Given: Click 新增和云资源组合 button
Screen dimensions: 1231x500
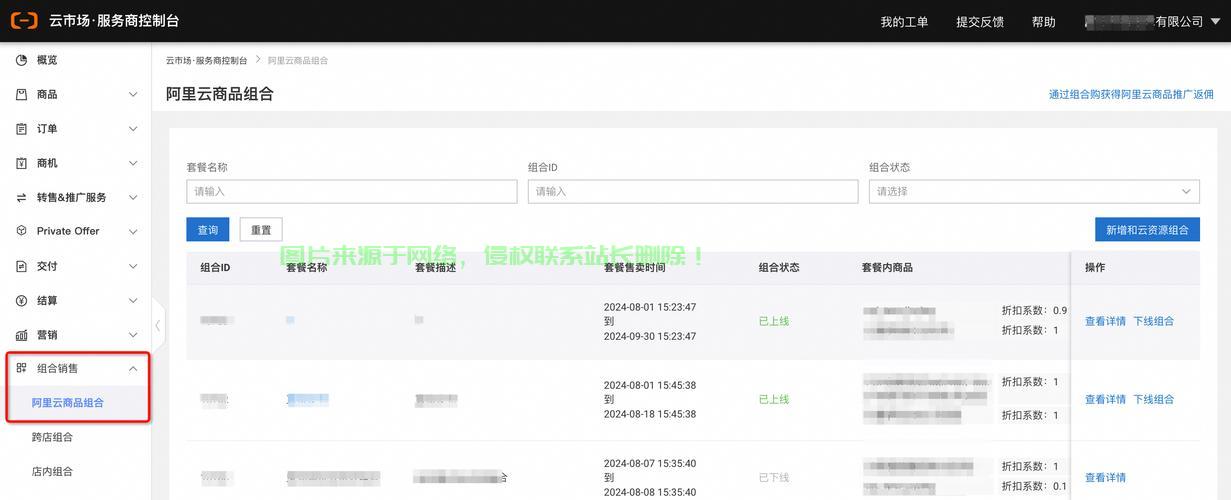Looking at the screenshot, I should (1147, 230).
